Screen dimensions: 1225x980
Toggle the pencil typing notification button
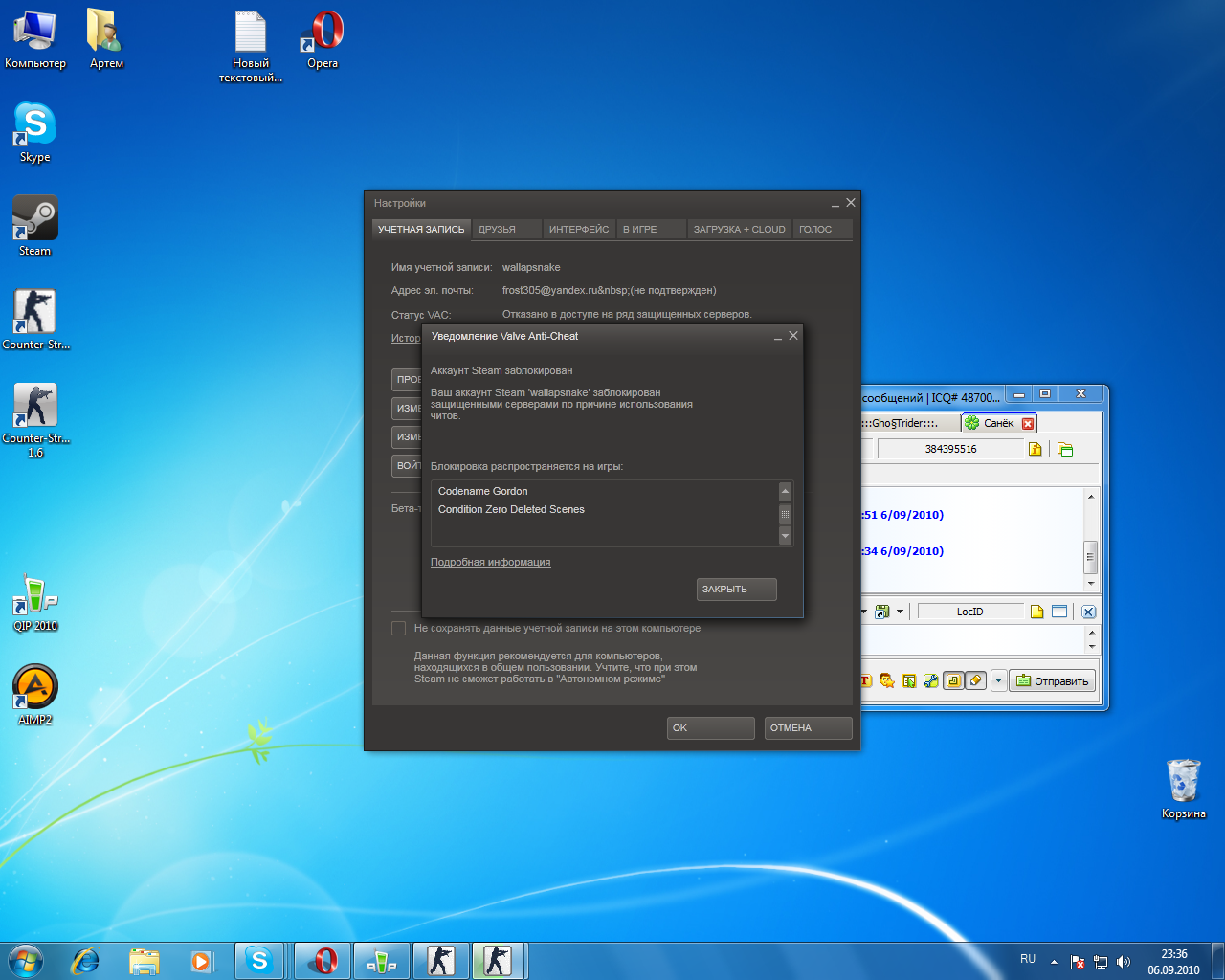pos(975,680)
